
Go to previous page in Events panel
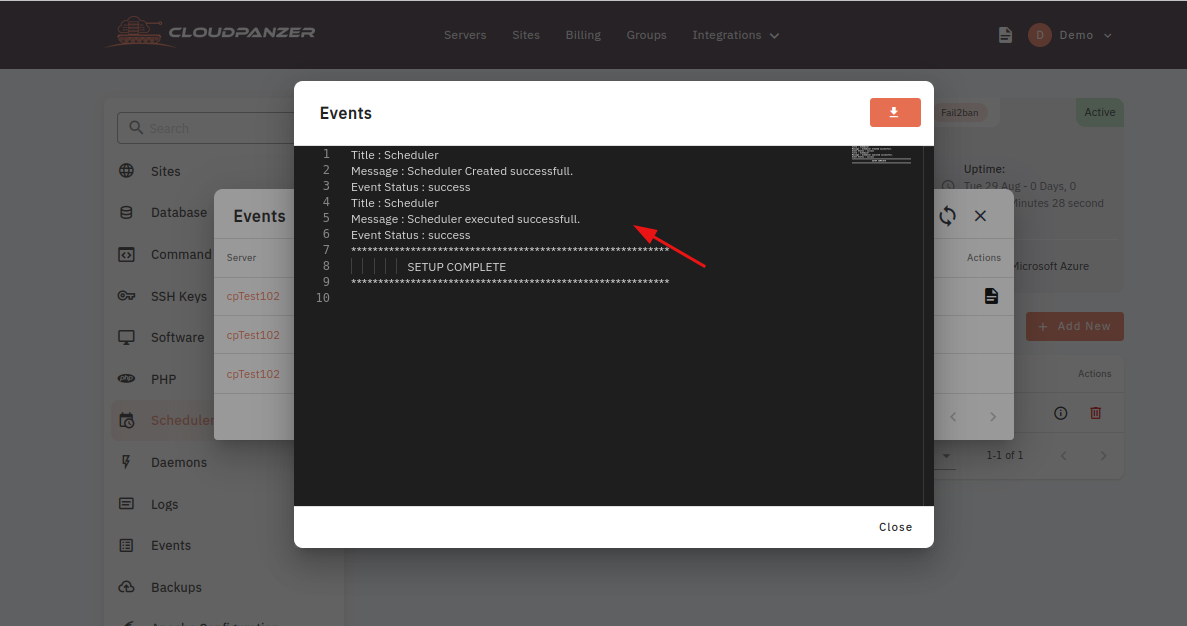(953, 416)
